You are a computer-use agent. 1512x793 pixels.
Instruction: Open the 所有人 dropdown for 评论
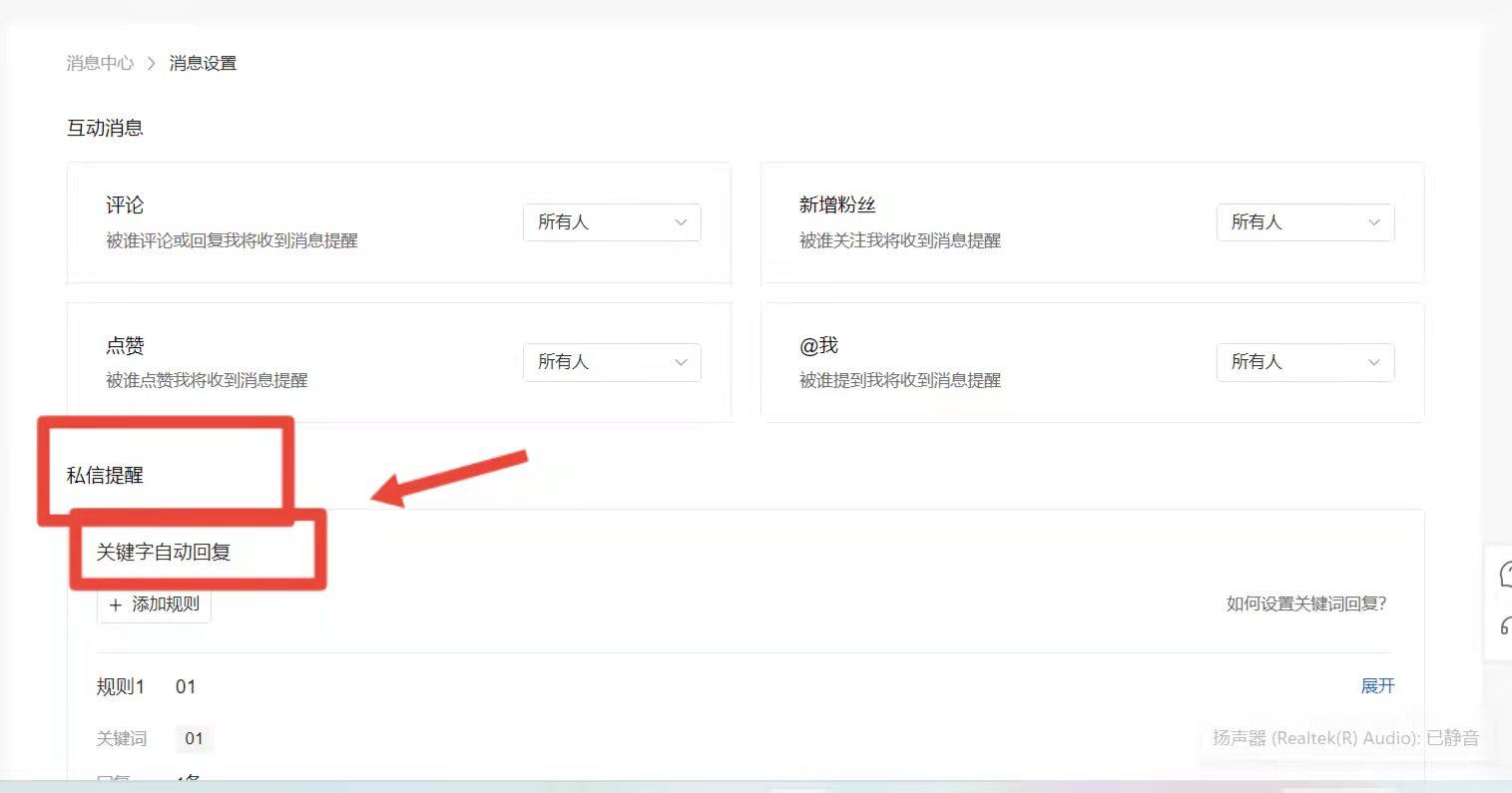click(x=611, y=222)
